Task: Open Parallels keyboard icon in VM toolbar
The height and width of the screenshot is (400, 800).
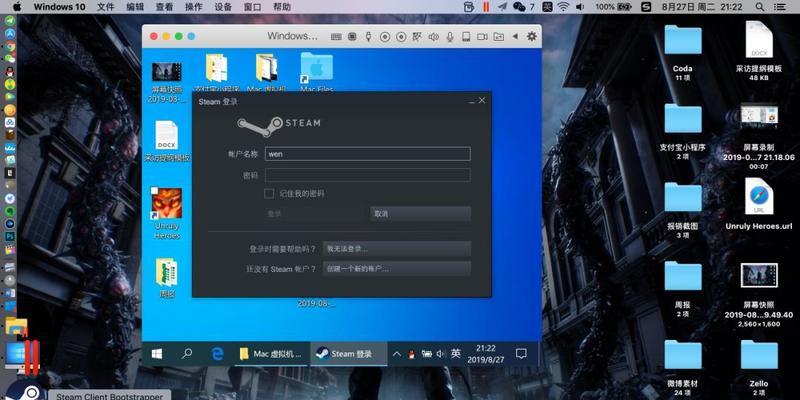Action: point(336,37)
